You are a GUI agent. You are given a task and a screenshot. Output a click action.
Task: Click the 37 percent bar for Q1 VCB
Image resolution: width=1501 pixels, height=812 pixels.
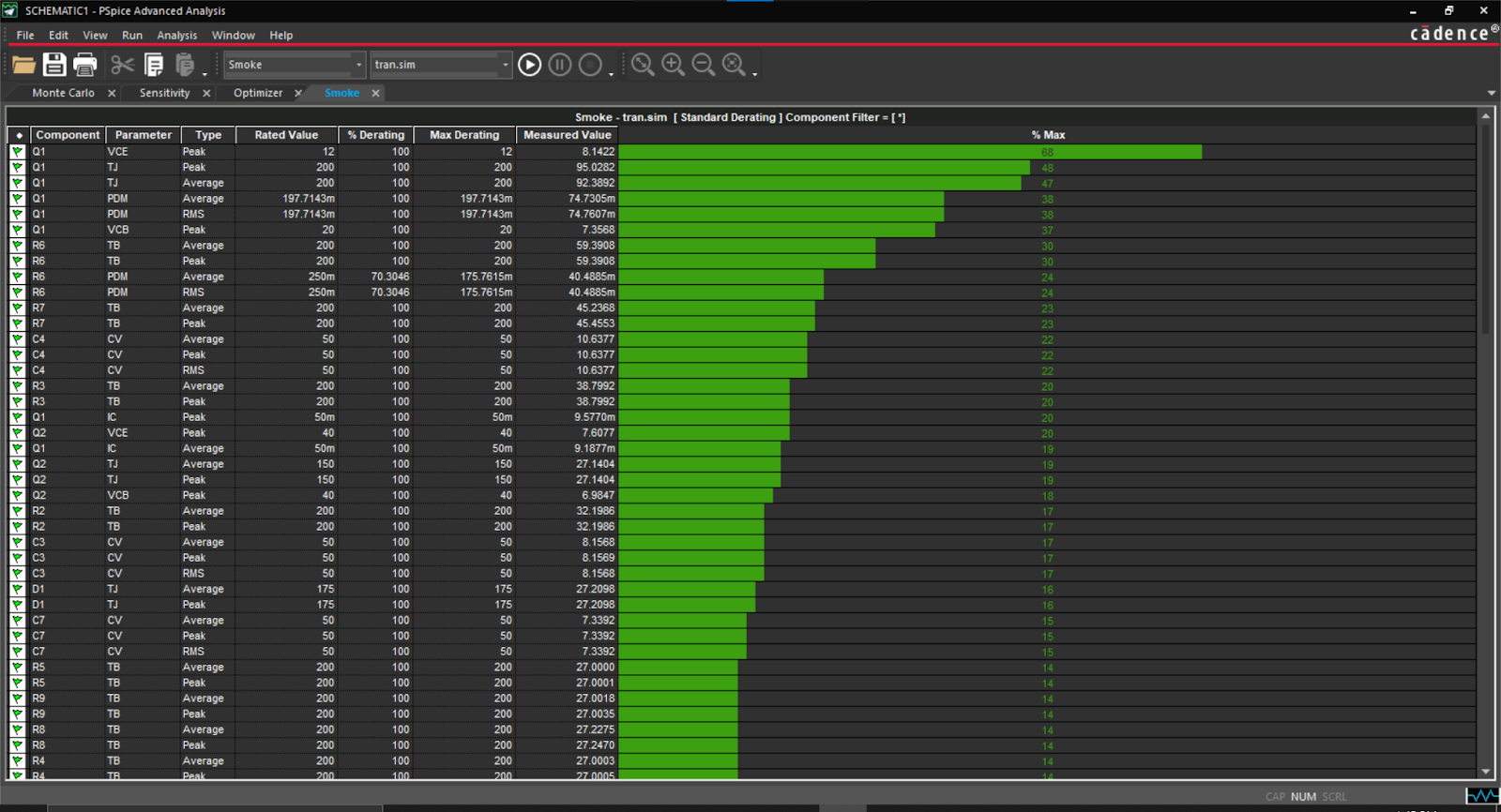(777, 230)
